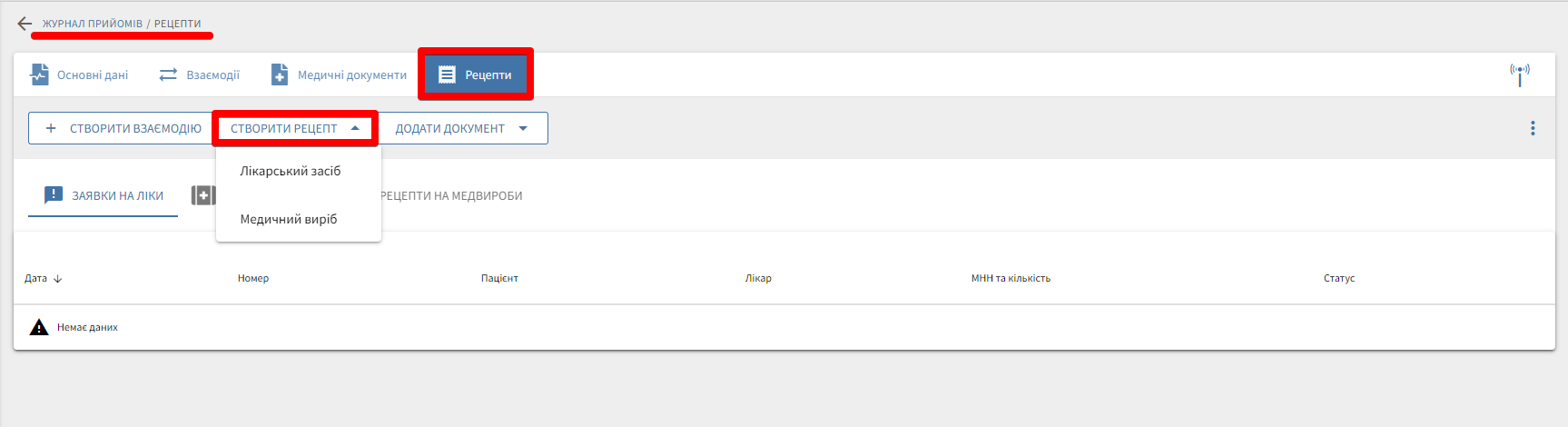Image resolution: width=1568 pixels, height=427 pixels.
Task: Select Лікарський засіб from the dropdown
Action: [x=291, y=171]
